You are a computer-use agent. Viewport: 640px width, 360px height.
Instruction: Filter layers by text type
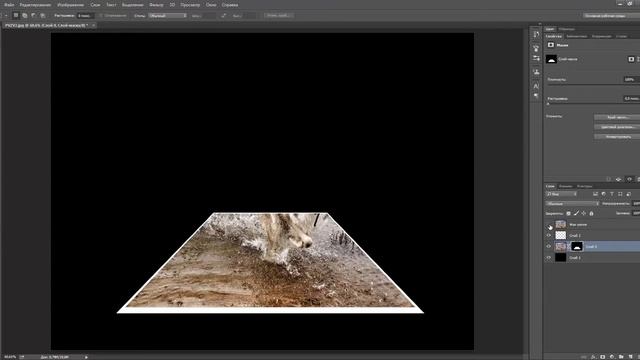612,194
